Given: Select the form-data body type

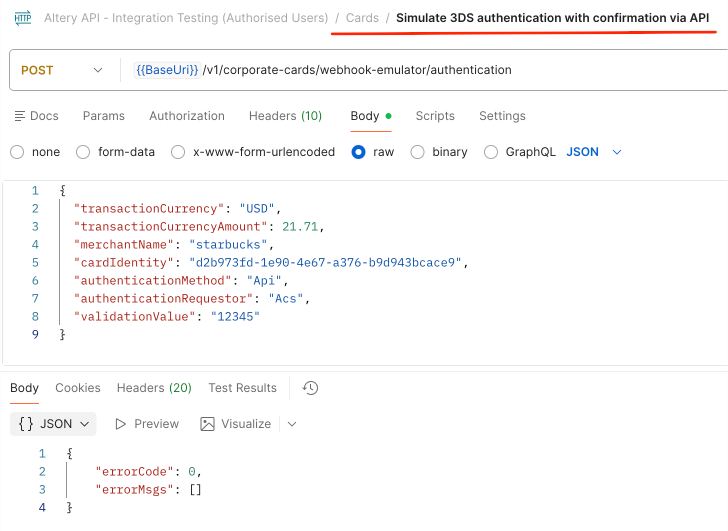Looking at the screenshot, I should pyautogui.click(x=83, y=152).
